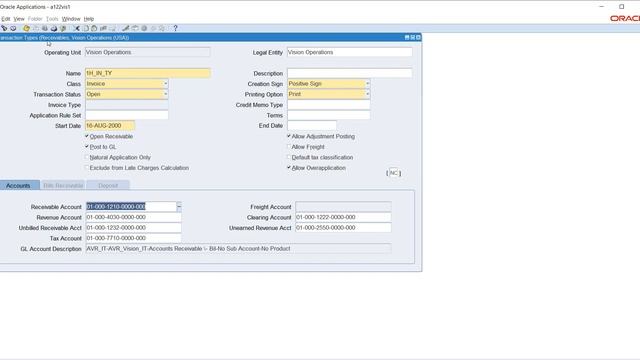
Task: Click the Folder Tools toolbar icon
Action: (x=162, y=28)
